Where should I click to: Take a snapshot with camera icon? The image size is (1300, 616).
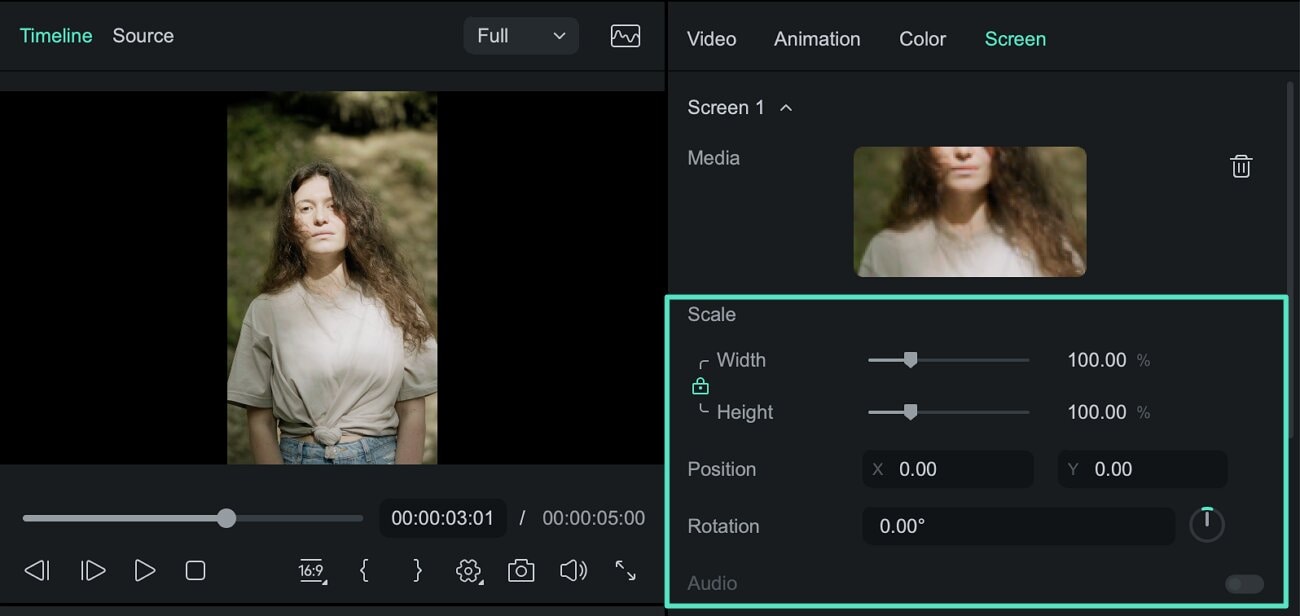[x=520, y=570]
